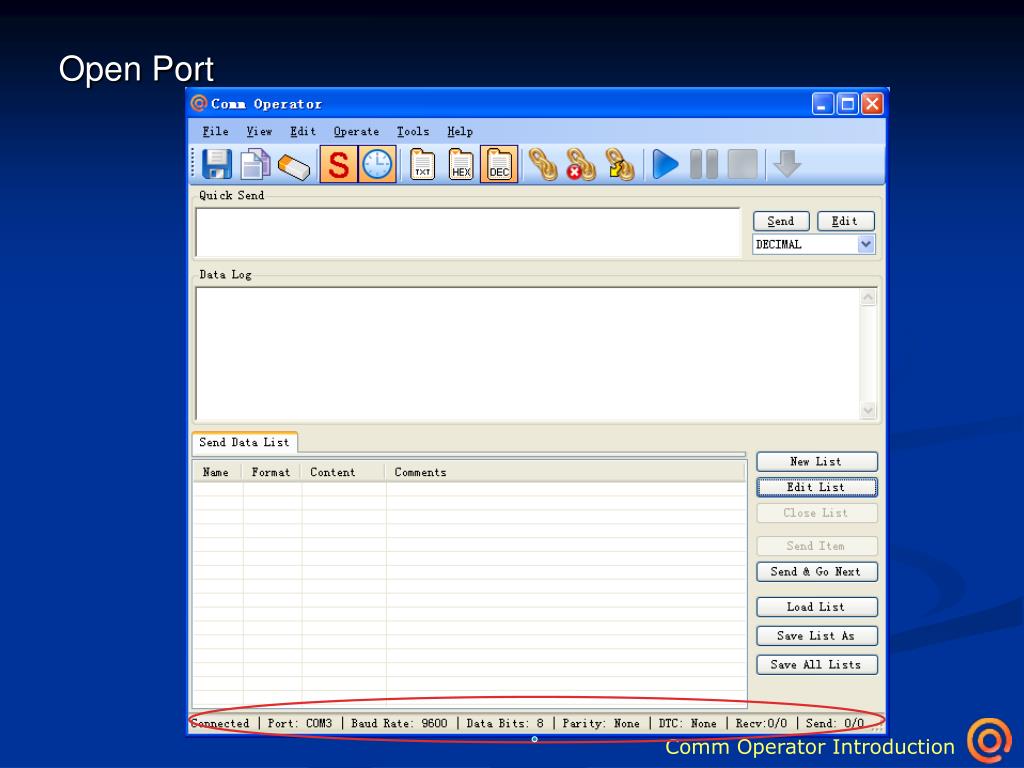Click the Comments column header

coord(566,472)
